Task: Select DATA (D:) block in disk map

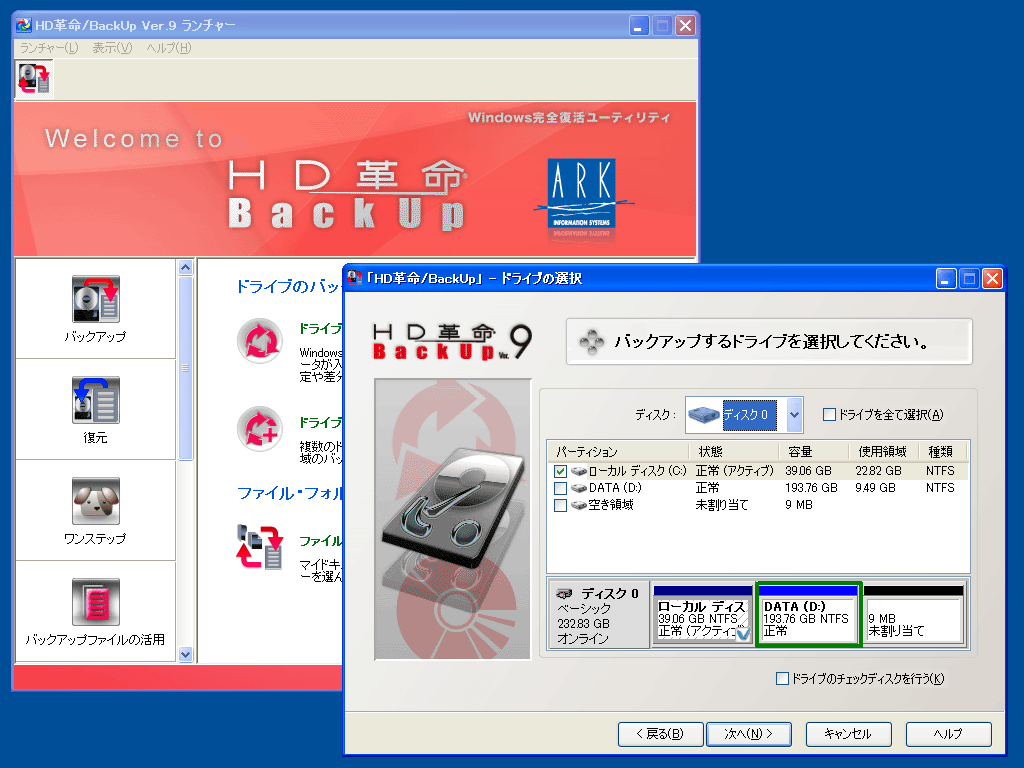Action: point(808,615)
